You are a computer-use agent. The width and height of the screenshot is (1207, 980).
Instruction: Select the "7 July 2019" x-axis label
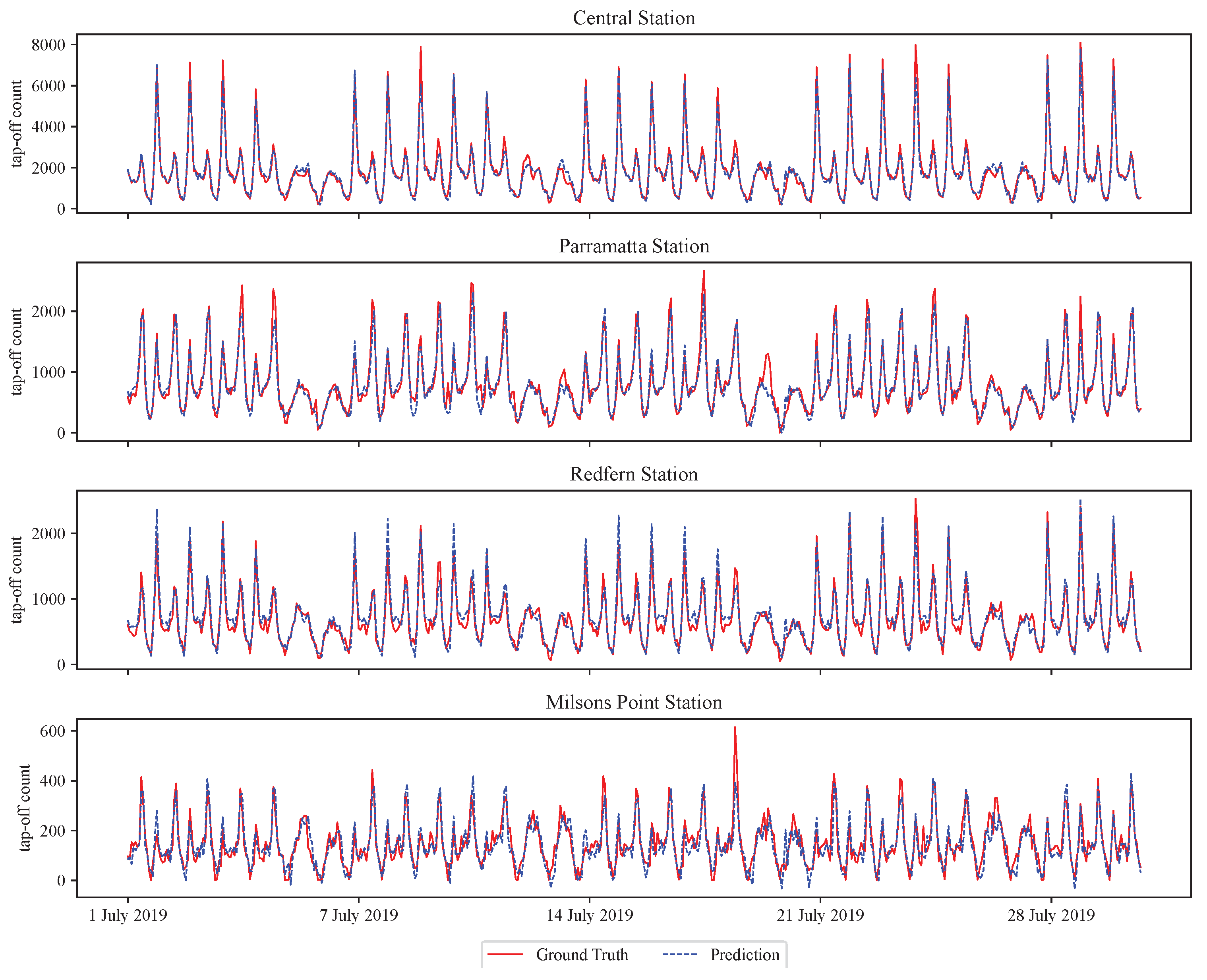coord(359,915)
